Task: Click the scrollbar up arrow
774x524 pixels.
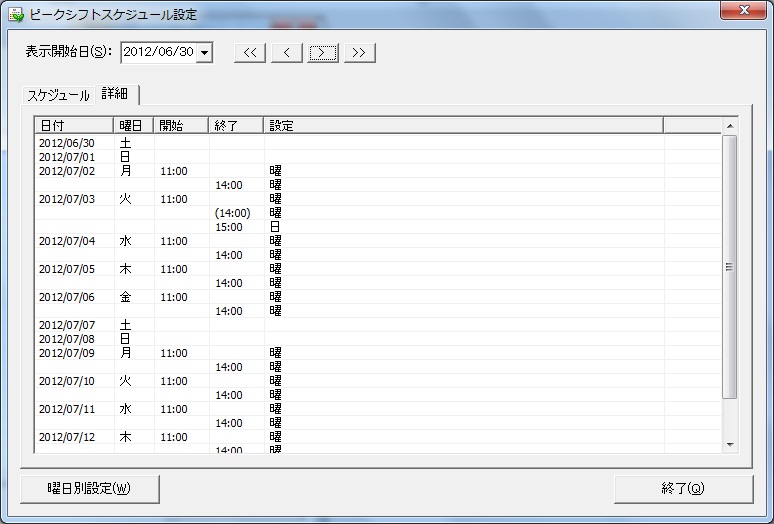Action: pos(730,126)
